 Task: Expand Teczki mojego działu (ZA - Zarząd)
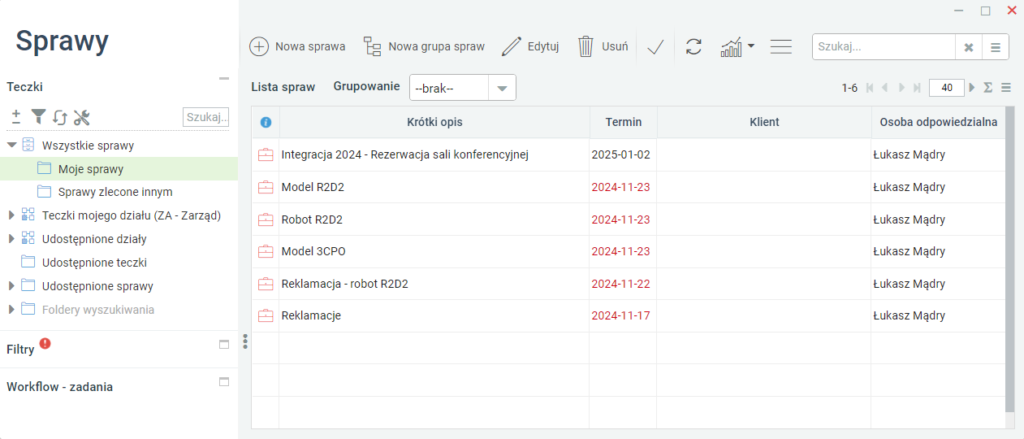(11, 215)
